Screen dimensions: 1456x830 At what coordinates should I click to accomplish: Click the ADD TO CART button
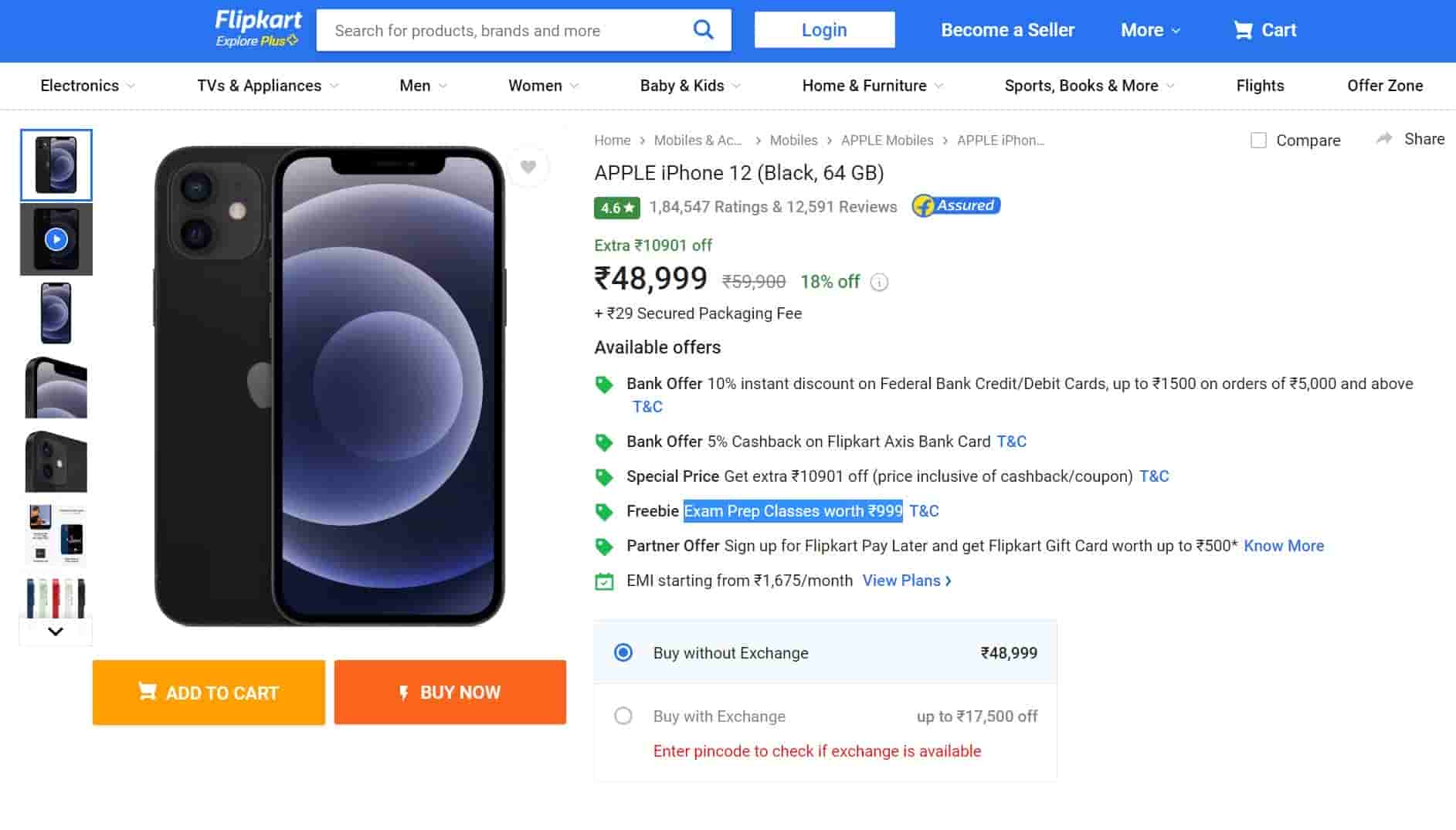pos(209,693)
